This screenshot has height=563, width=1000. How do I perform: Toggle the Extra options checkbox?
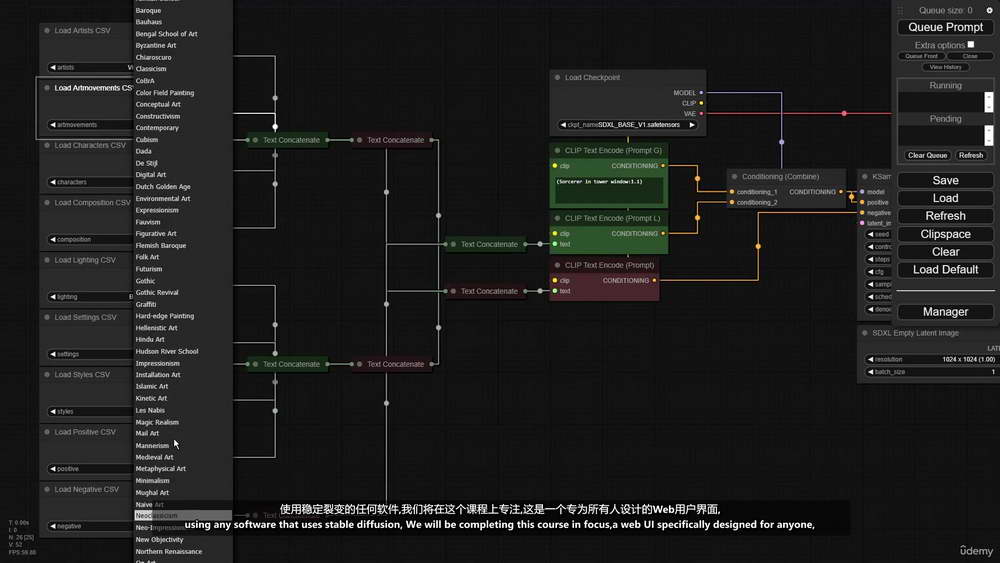(971, 45)
